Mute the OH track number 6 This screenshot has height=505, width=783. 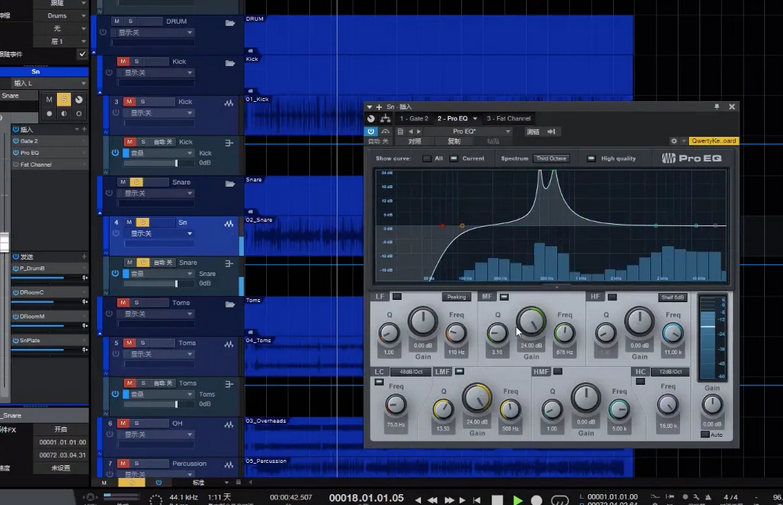tap(123, 423)
